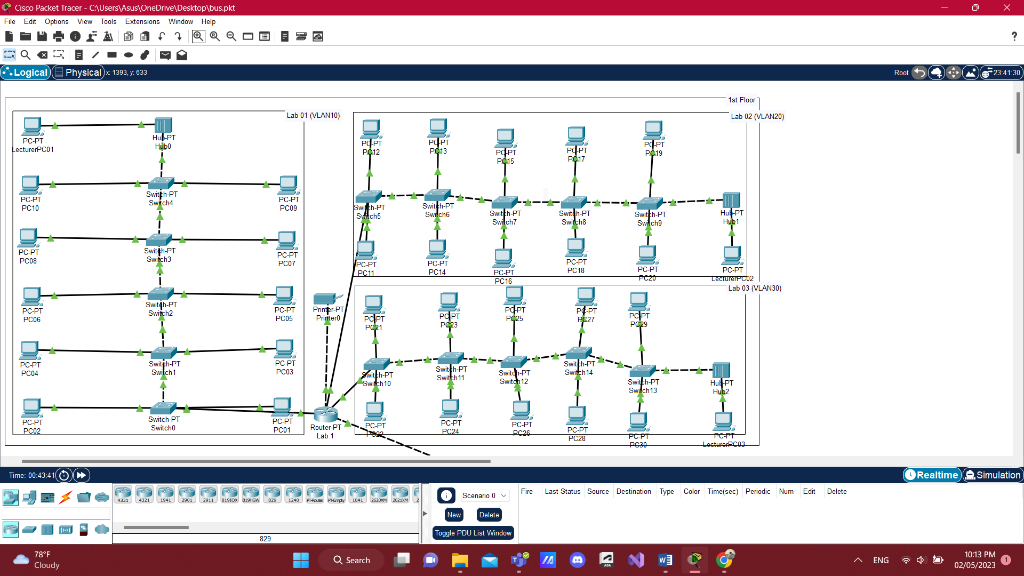The width and height of the screenshot is (1024, 576).
Task: Undo the last action
Action: pos(161,37)
